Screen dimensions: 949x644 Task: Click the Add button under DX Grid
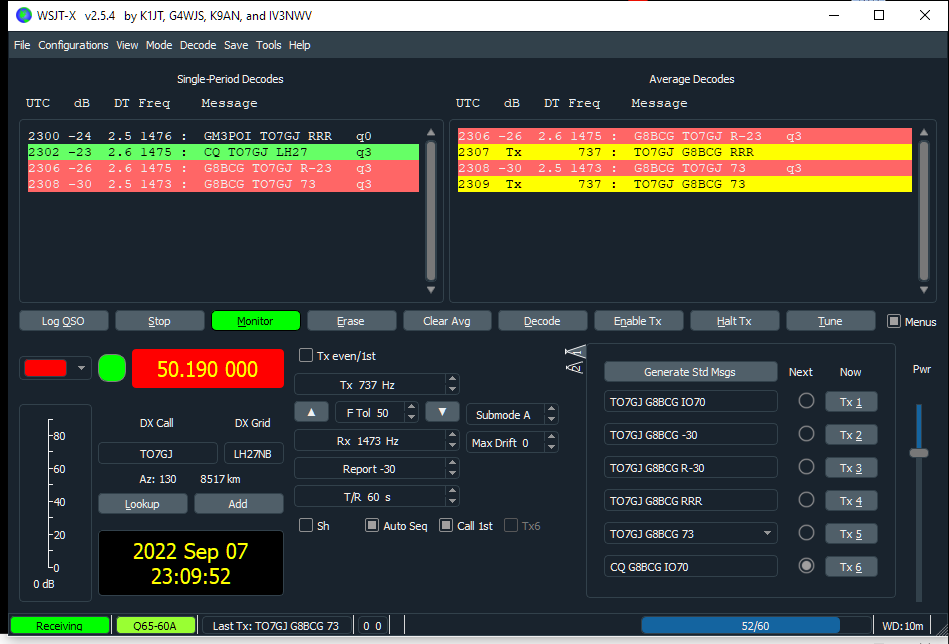point(238,504)
